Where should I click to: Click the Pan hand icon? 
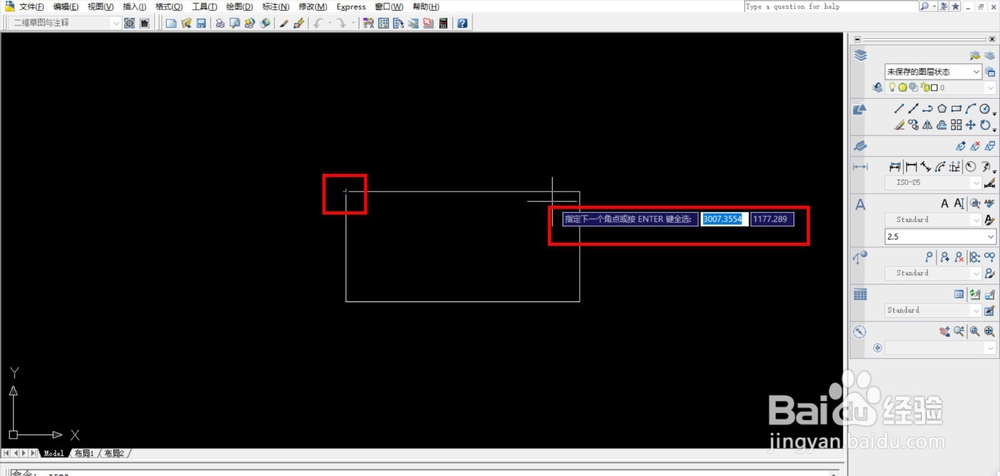(945, 332)
